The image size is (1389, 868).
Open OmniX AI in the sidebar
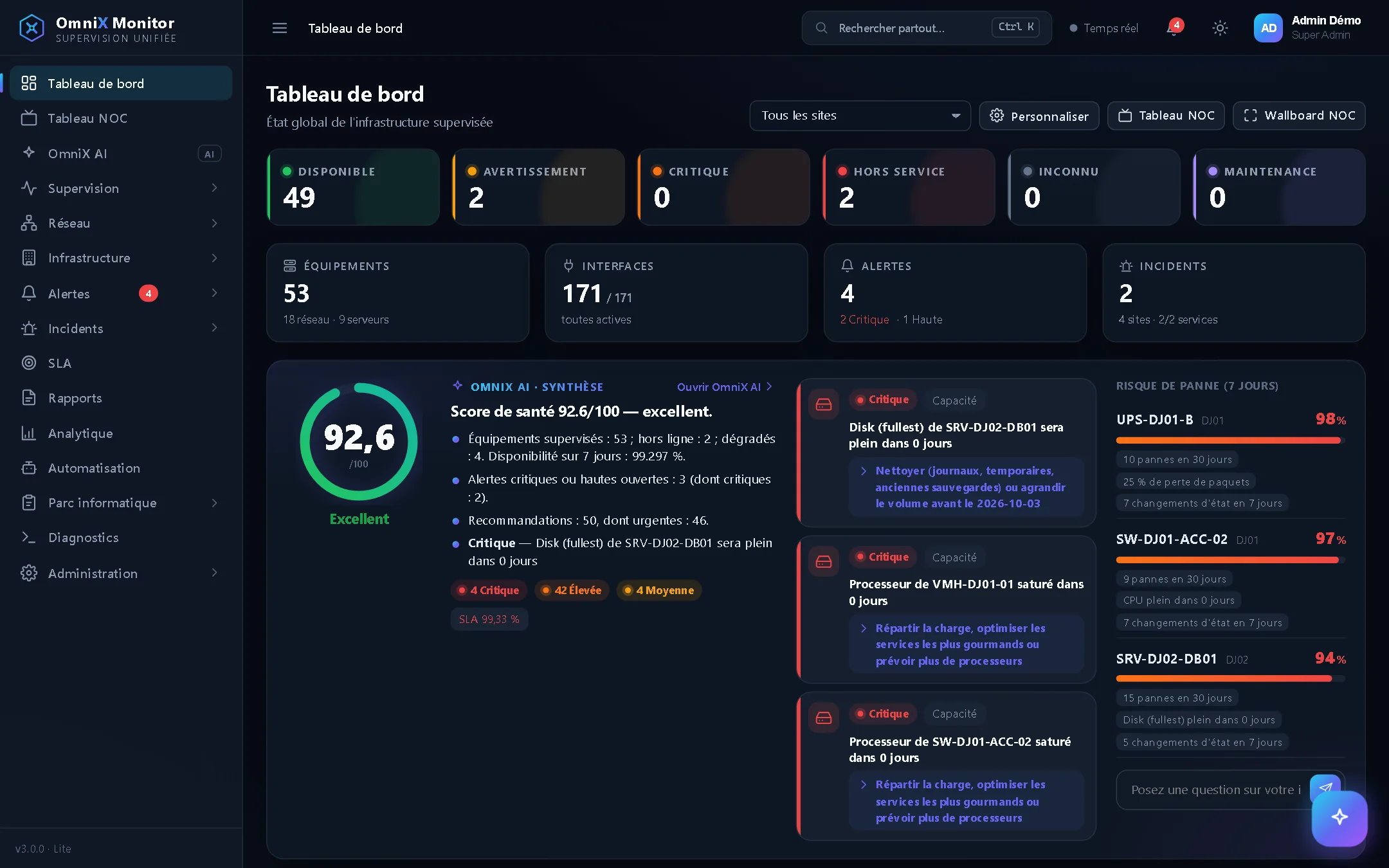[x=121, y=154]
